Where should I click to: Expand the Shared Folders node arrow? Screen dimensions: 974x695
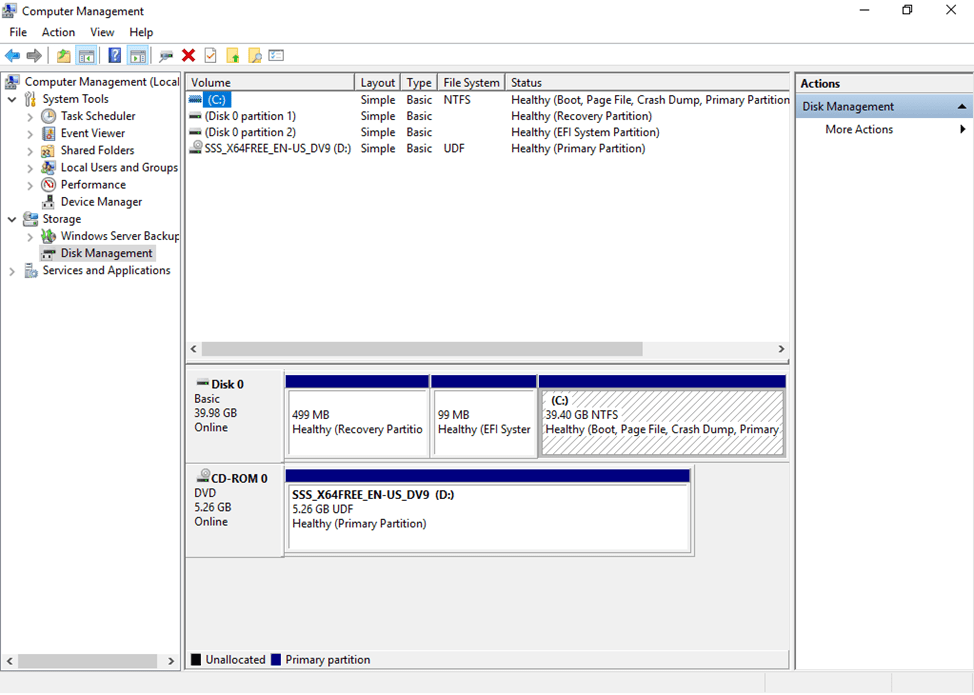point(30,151)
